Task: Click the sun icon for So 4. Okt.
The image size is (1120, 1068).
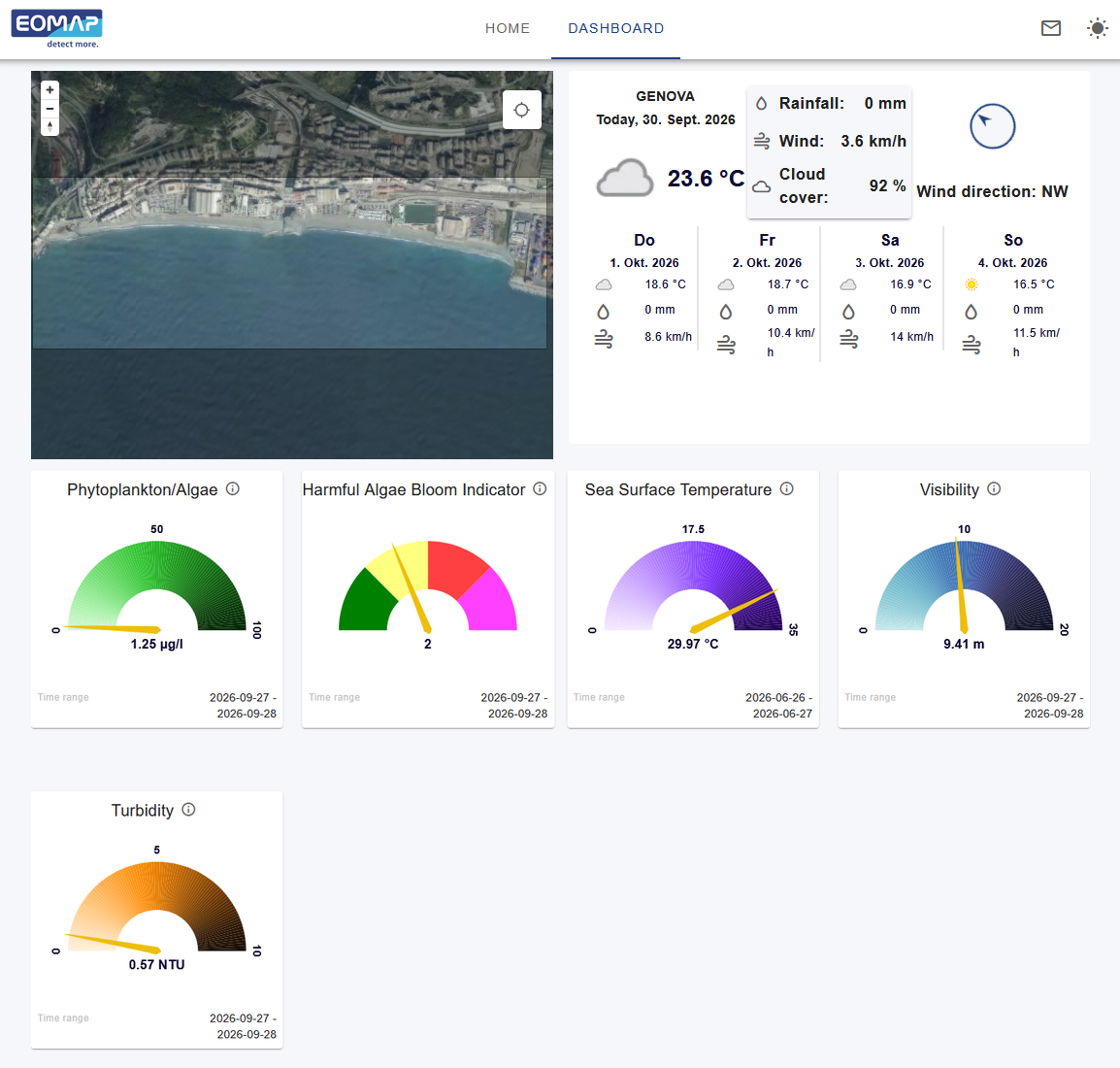Action: tap(972, 285)
